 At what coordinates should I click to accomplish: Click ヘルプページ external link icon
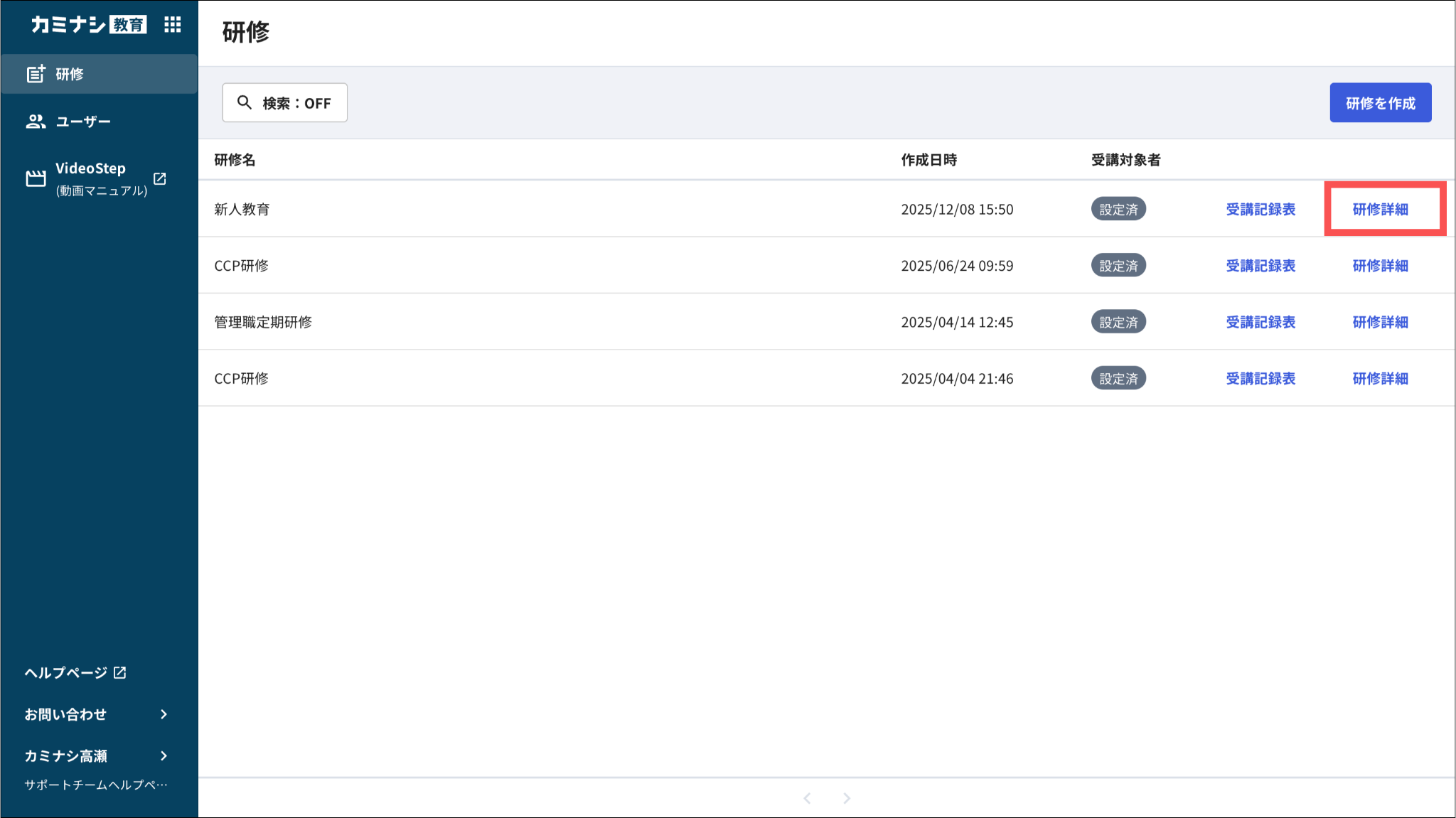click(120, 672)
